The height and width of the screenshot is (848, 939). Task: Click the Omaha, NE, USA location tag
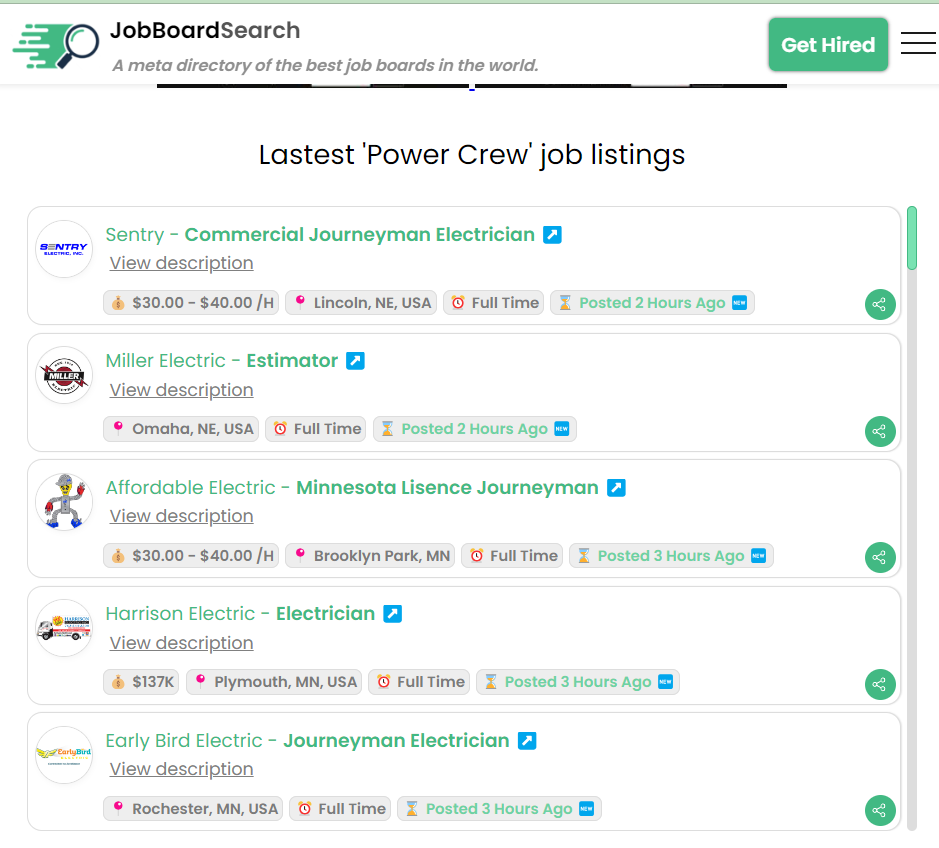181,429
